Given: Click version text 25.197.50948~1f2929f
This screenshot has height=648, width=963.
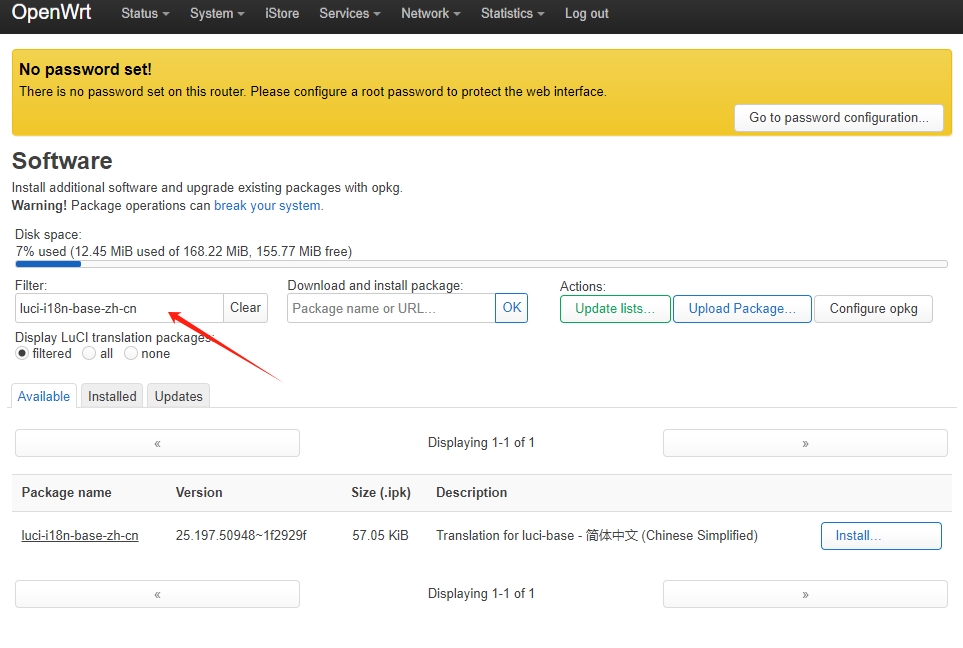Looking at the screenshot, I should pos(241,536).
